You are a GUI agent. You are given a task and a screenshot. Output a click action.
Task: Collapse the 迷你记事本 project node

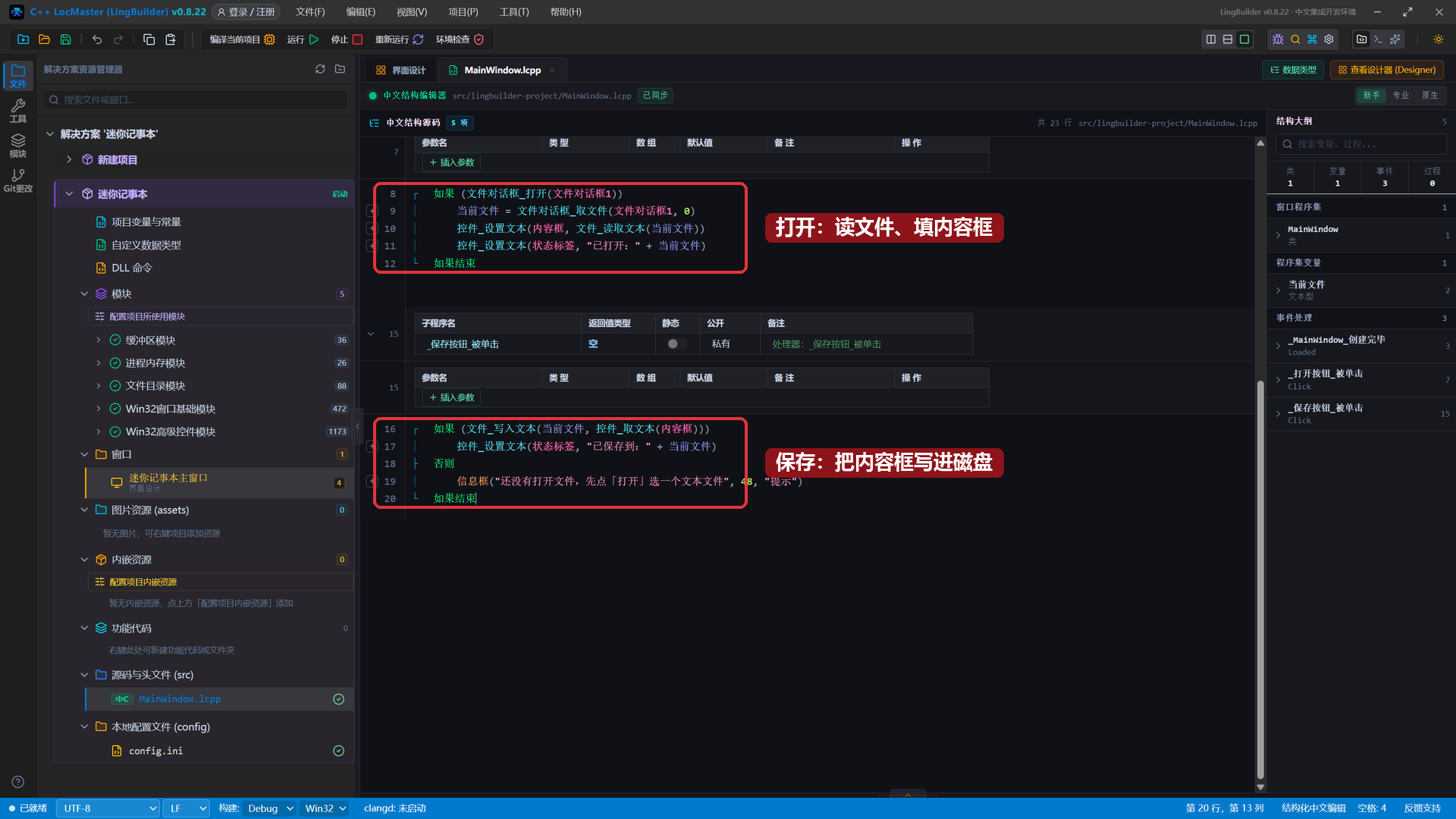tap(69, 194)
